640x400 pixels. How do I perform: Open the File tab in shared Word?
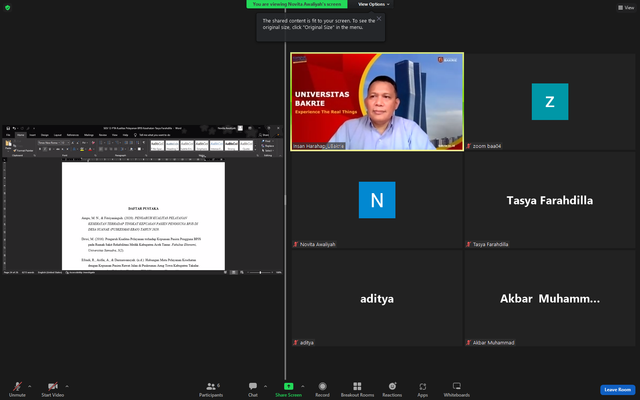(x=8, y=135)
